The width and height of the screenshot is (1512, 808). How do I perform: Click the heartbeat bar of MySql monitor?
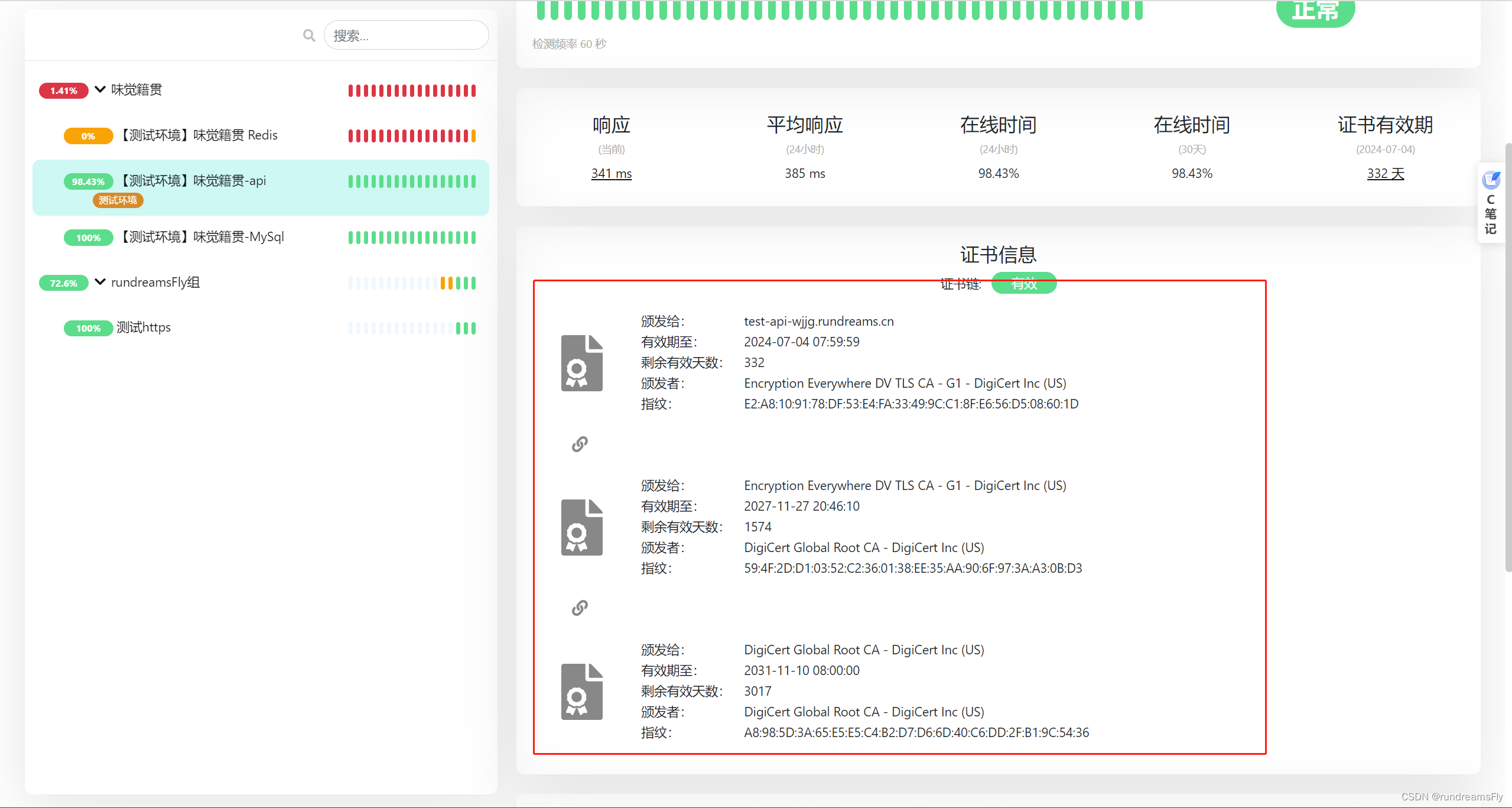point(412,238)
